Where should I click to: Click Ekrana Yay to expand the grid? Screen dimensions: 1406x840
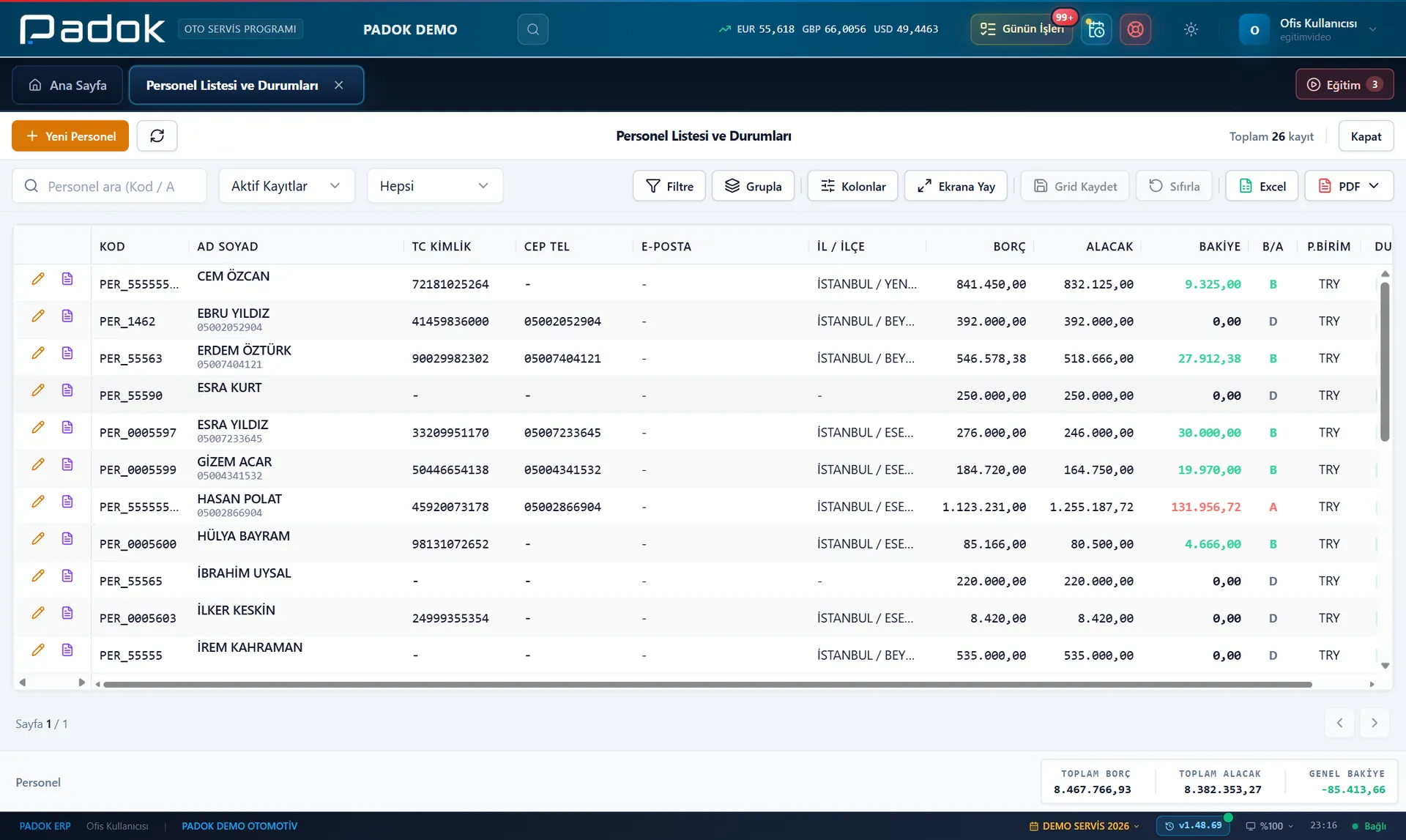[956, 186]
